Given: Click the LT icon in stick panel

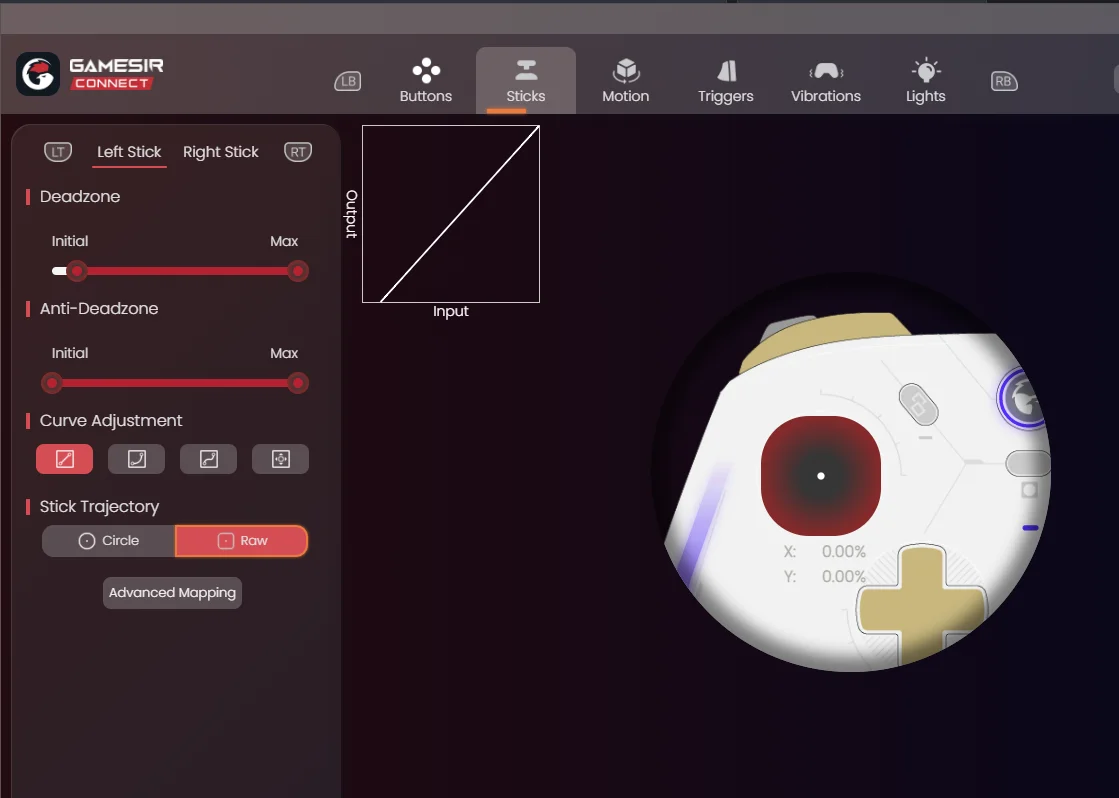Looking at the screenshot, I should [x=58, y=152].
